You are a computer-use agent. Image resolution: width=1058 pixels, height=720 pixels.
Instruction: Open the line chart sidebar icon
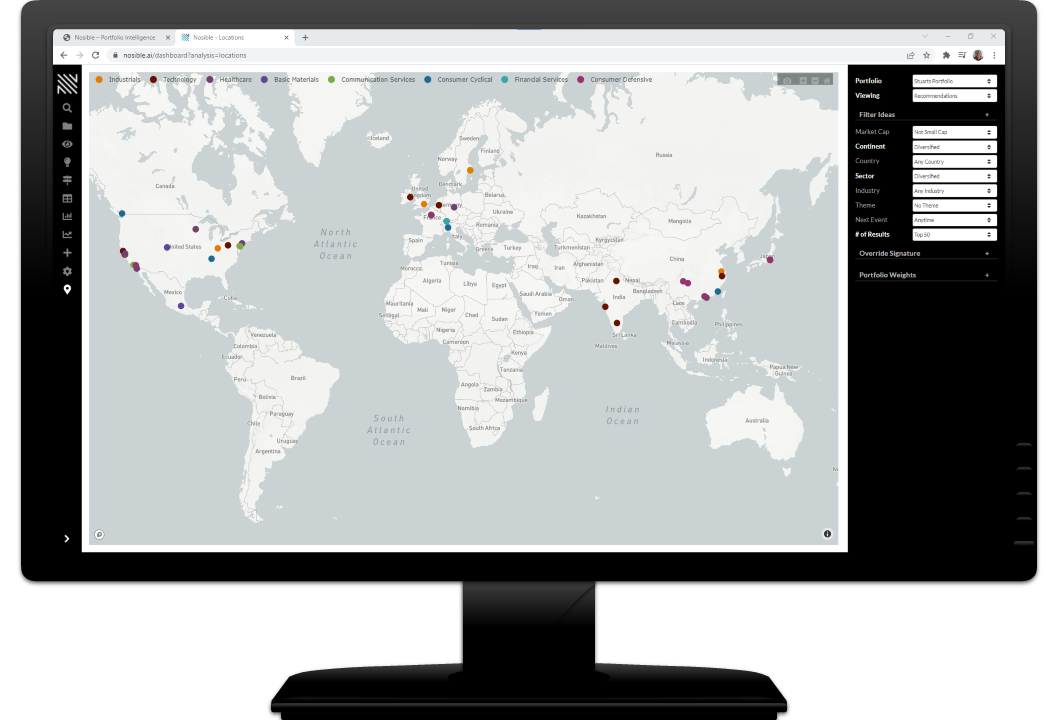click(x=67, y=235)
